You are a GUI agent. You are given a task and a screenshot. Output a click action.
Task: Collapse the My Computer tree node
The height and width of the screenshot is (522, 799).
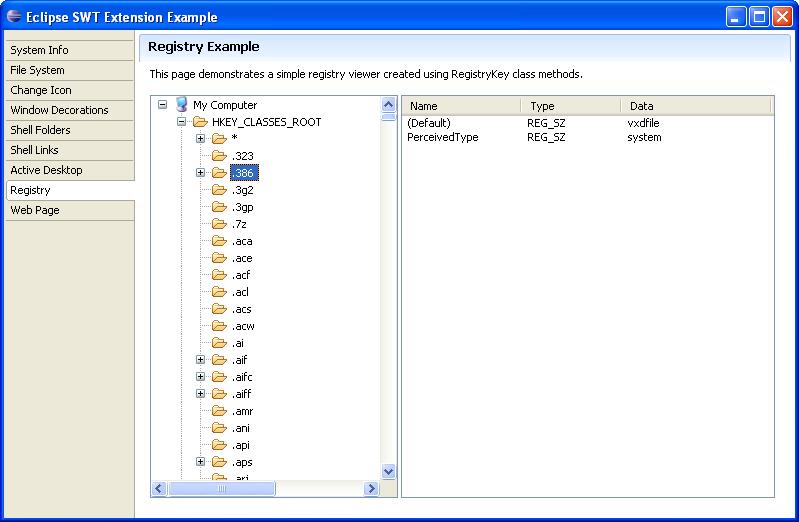tap(163, 105)
